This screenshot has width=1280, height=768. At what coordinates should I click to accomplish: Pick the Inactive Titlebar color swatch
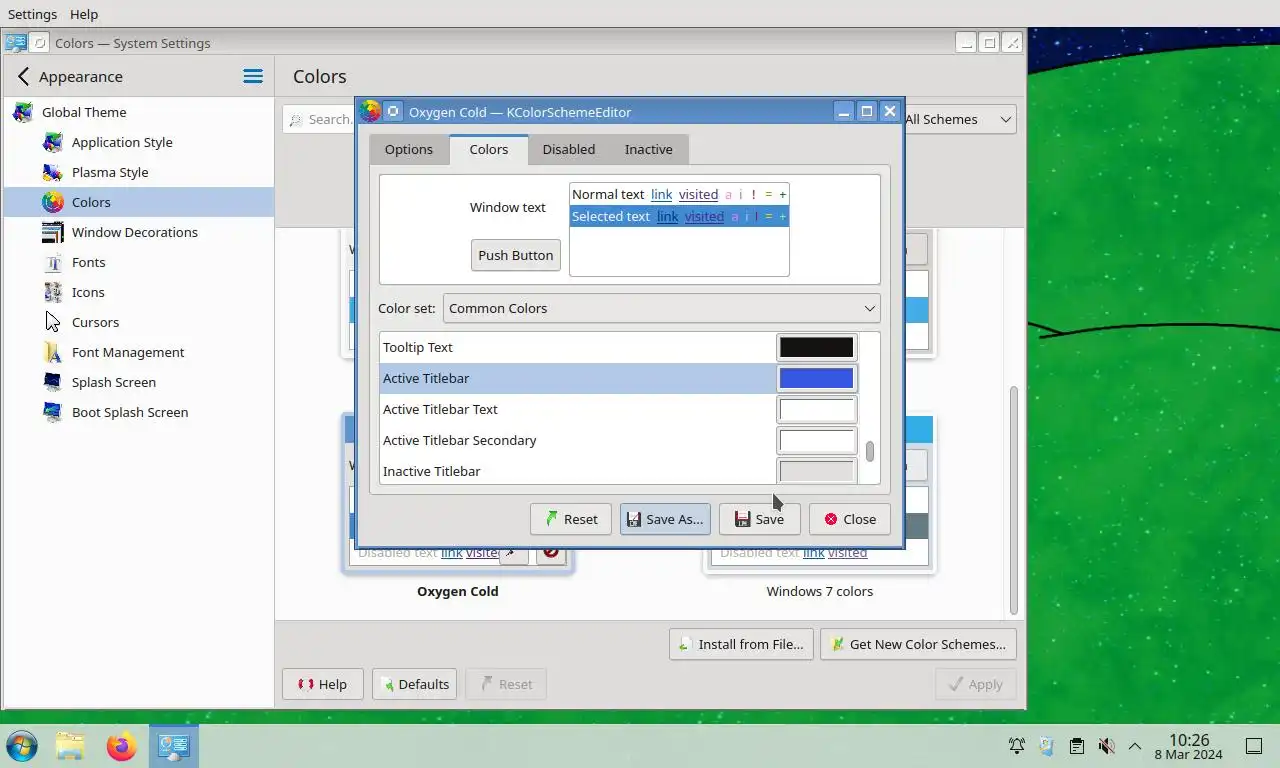817,471
